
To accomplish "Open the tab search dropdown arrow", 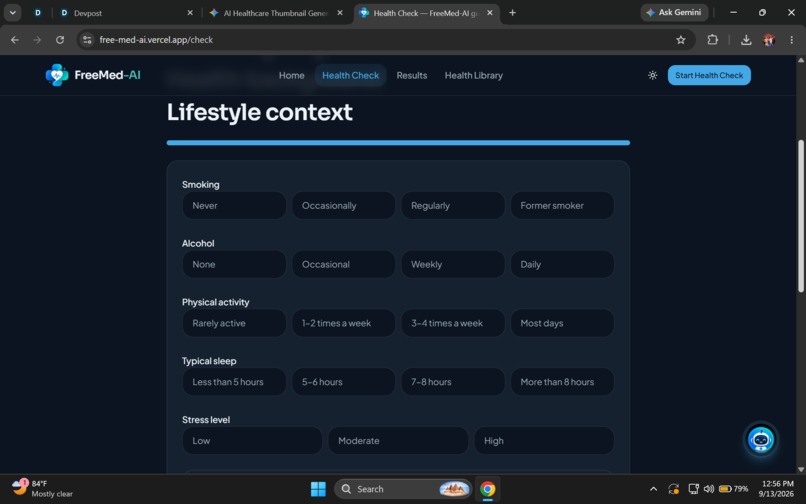I will (x=12, y=13).
